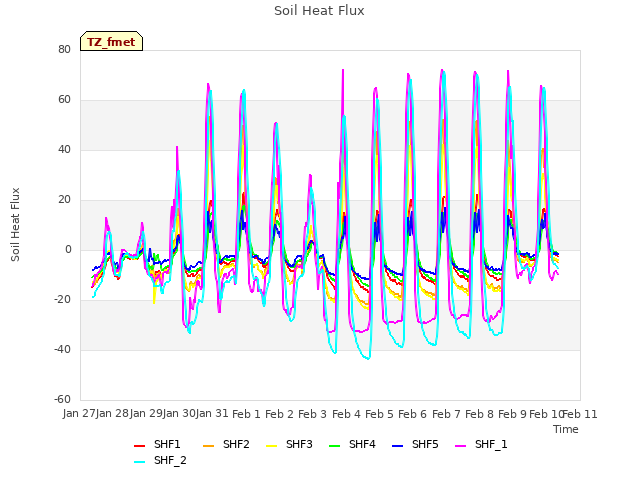Viewport: 640px width, 480px height.
Task: Toggle the SHF2 legend entry
Action: [236, 444]
